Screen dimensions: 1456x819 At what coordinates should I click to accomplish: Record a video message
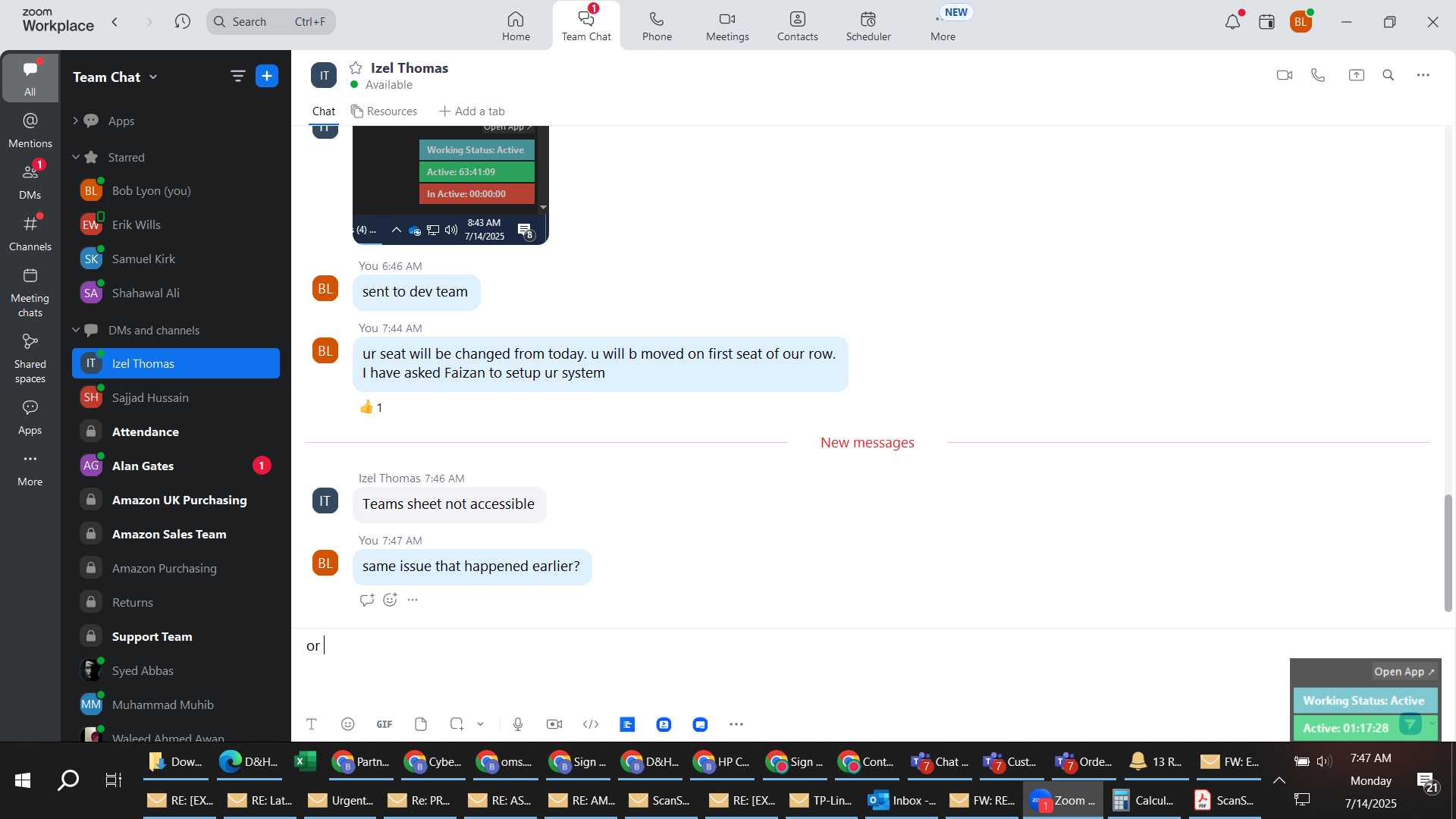click(554, 724)
